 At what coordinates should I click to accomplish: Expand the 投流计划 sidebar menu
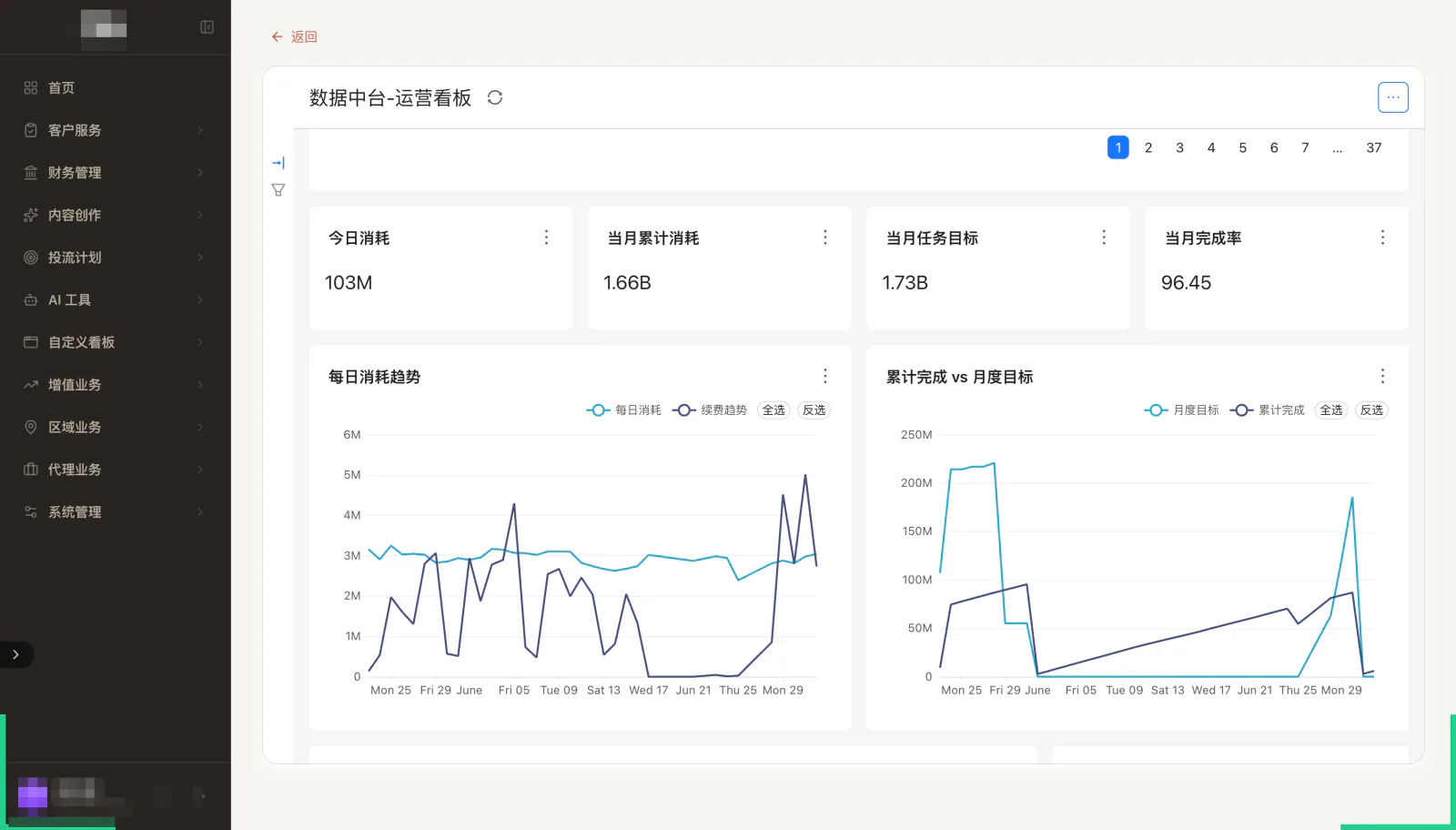coord(115,258)
